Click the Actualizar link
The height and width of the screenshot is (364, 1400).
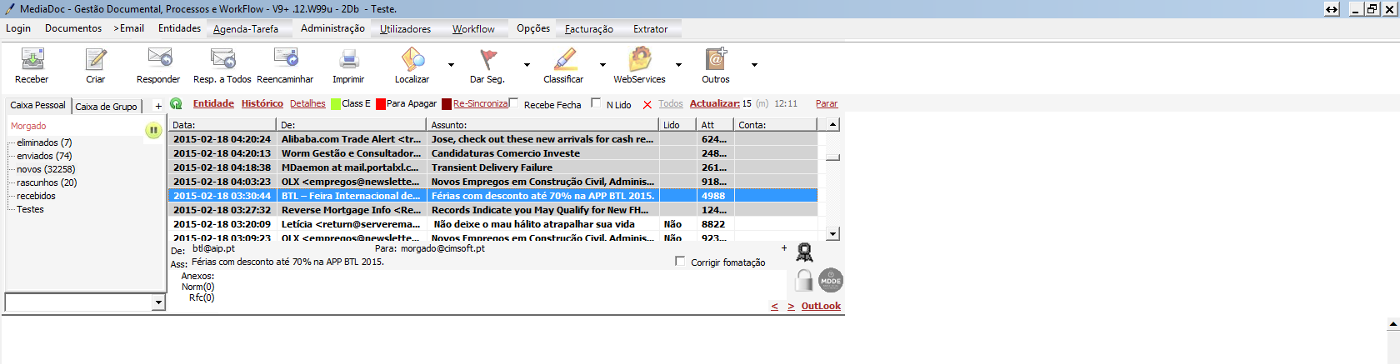pos(714,103)
